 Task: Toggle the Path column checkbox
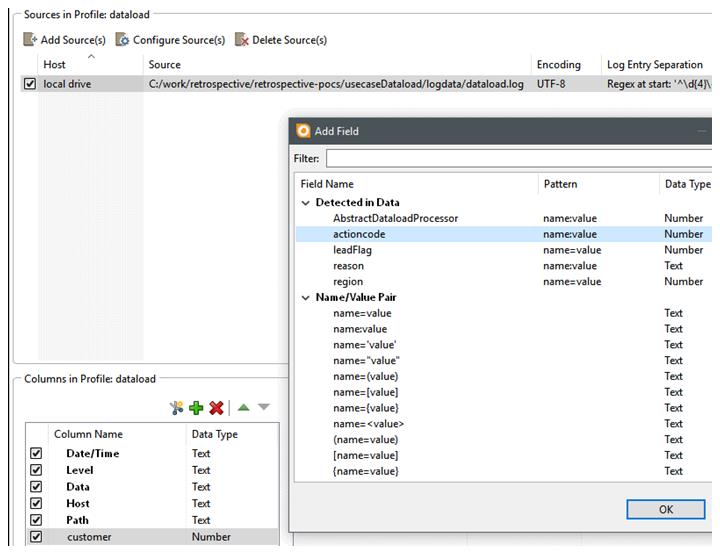[x=36, y=520]
